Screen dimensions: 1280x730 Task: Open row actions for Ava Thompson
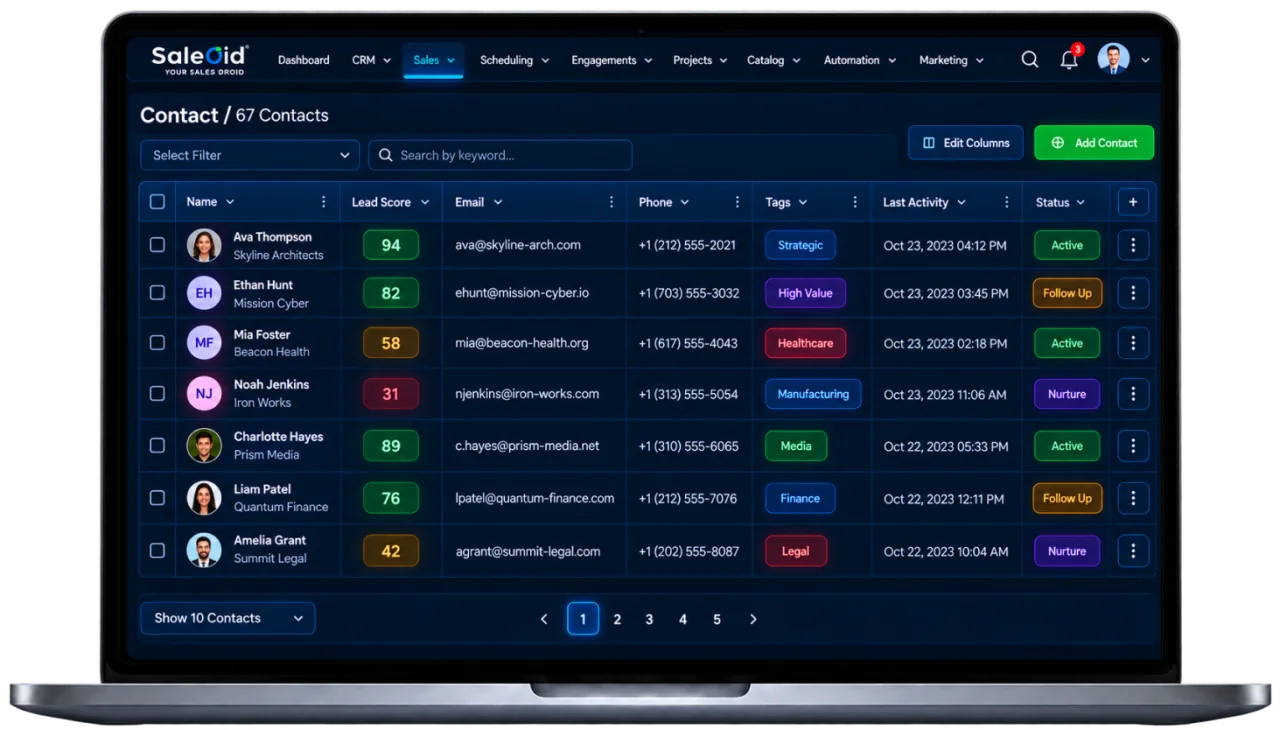coord(1133,245)
